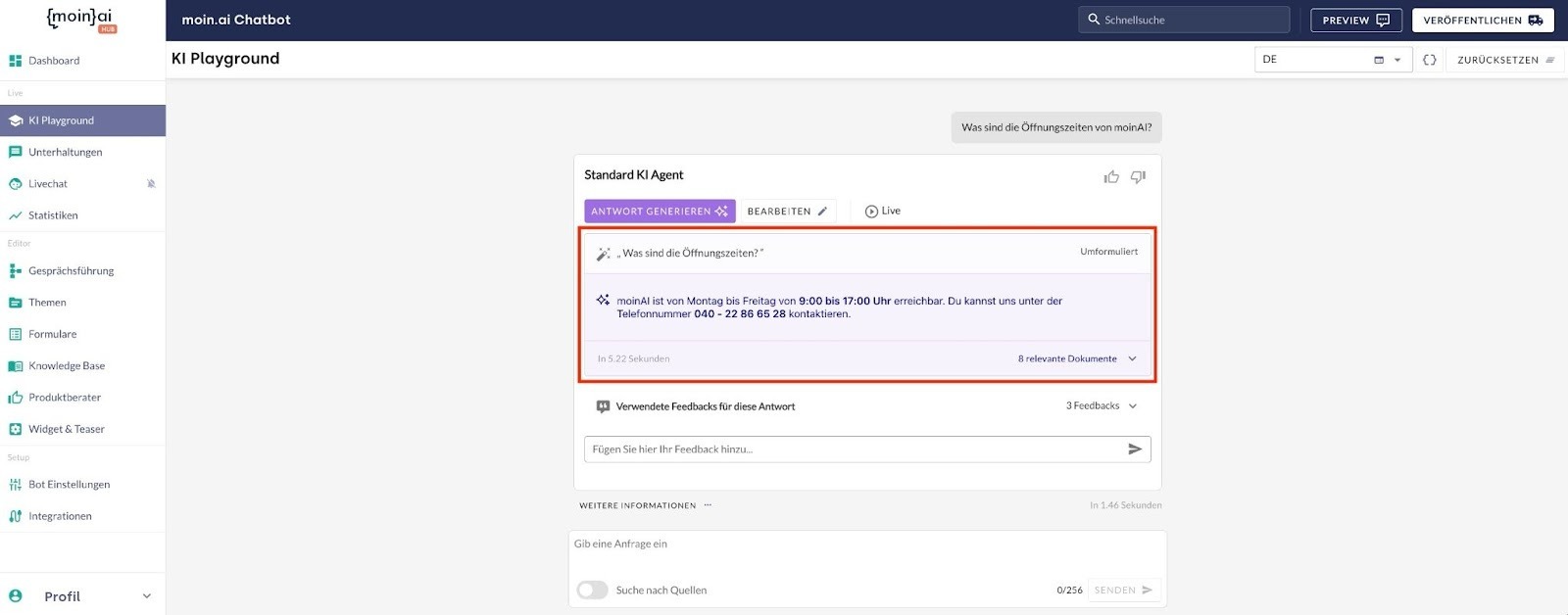This screenshot has height=615, width=1568.
Task: Click the send feedback arrow icon
Action: point(1135,449)
